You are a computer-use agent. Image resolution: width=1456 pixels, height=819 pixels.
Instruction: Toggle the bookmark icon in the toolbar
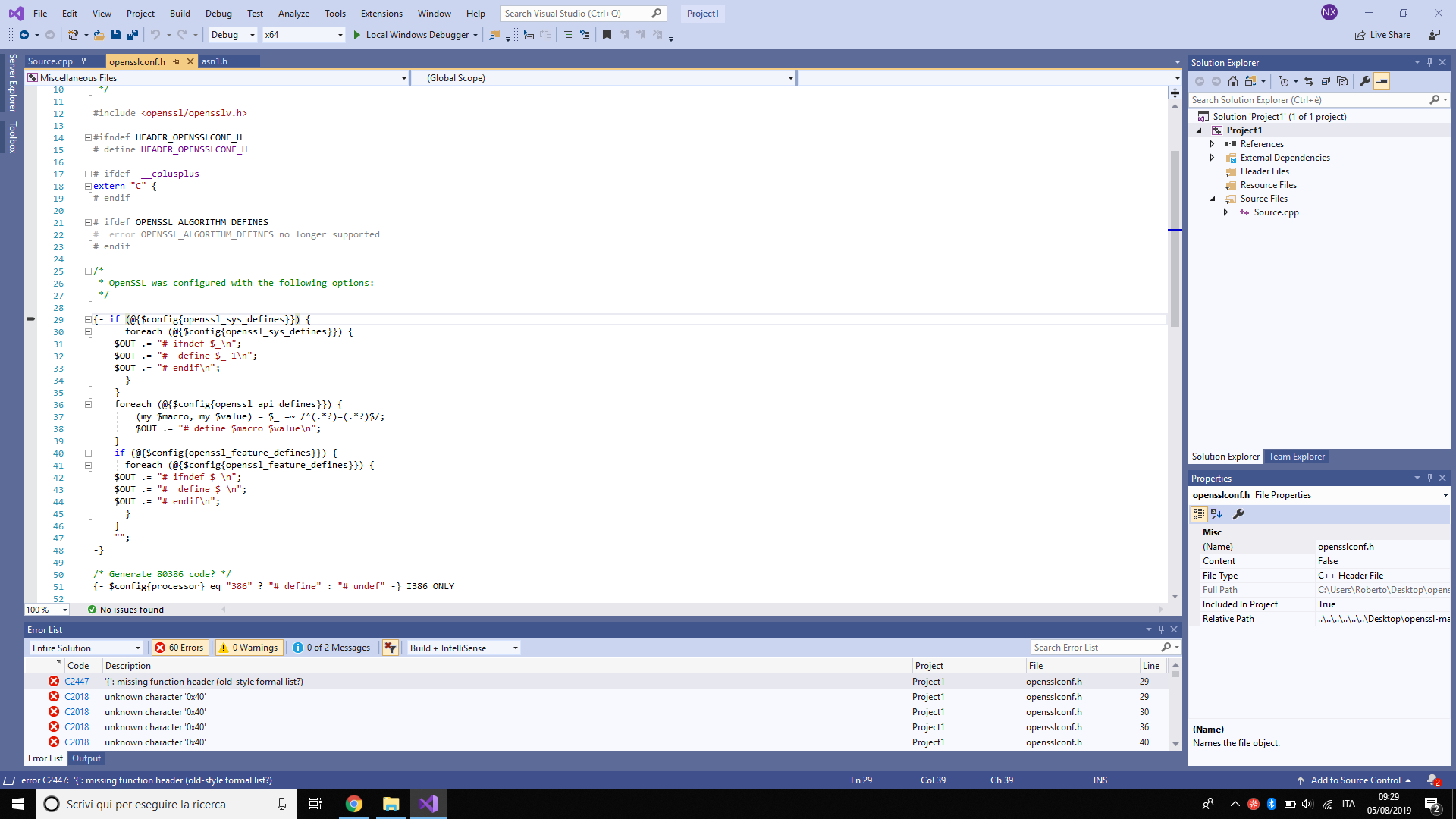(607, 35)
